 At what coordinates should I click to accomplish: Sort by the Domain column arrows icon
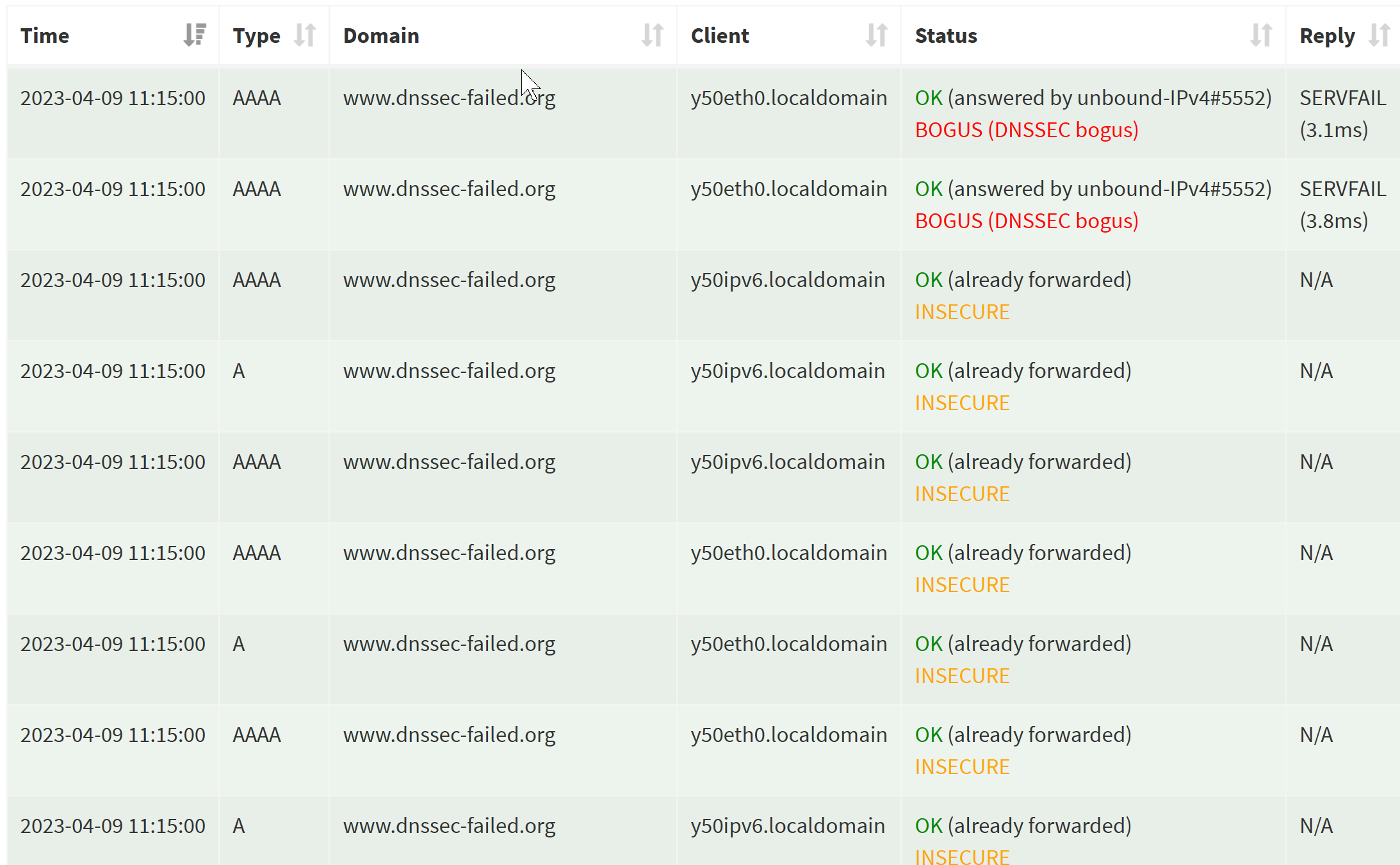pyautogui.click(x=652, y=35)
